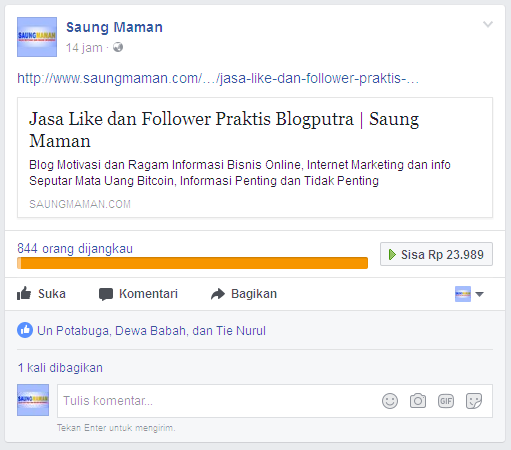Click the public globe privacy icon
Image resolution: width=511 pixels, height=450 pixels.
point(118,47)
